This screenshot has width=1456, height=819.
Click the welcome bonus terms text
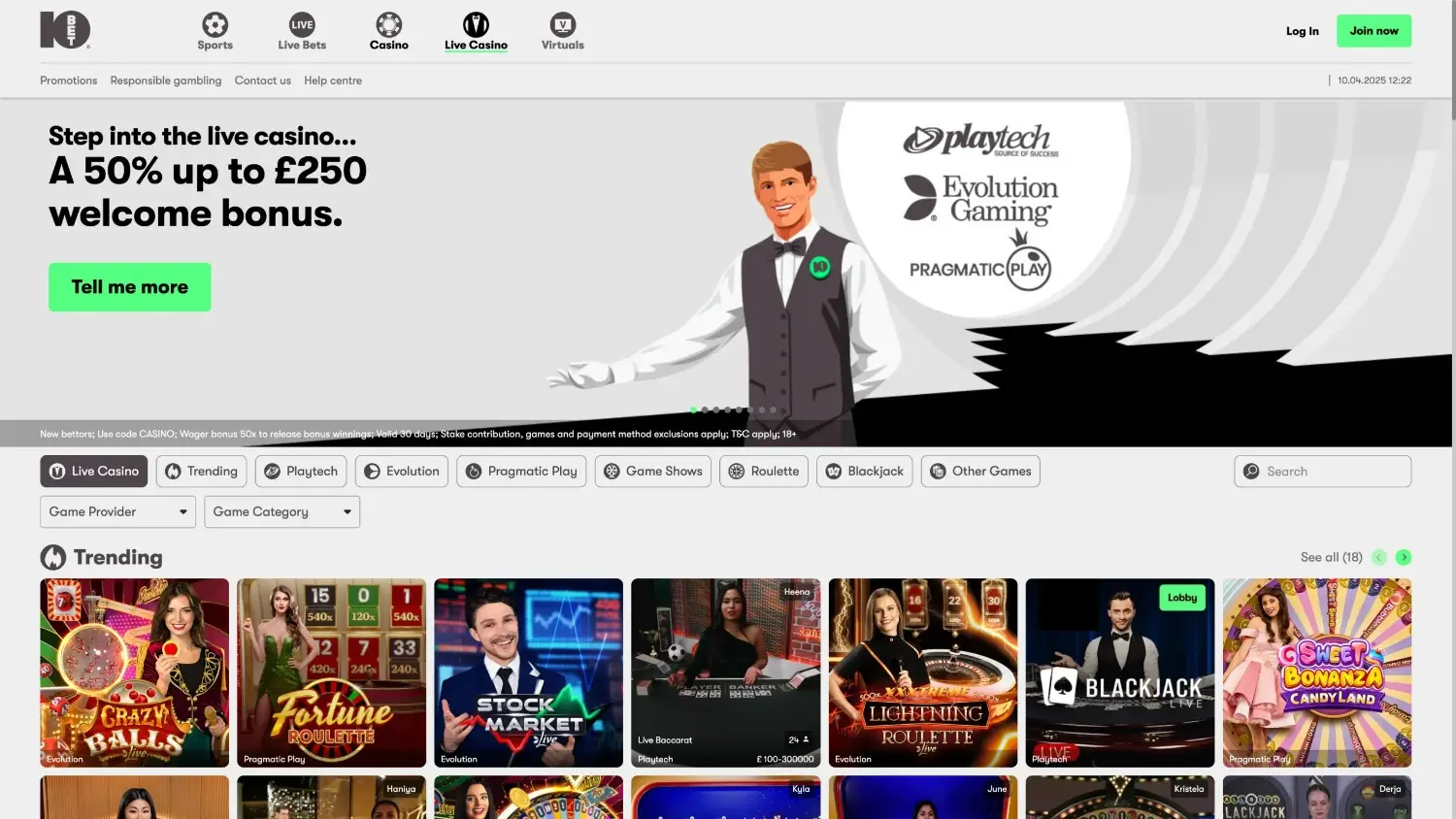click(418, 434)
